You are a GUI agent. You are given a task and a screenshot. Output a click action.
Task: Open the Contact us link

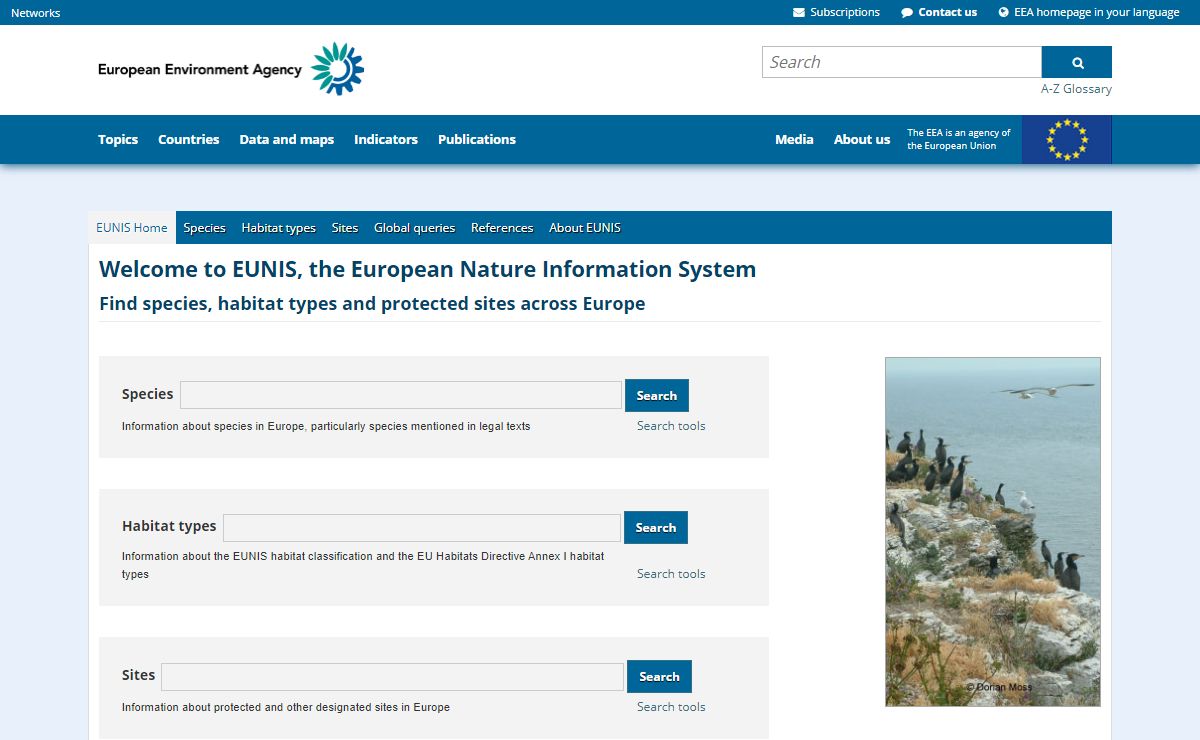tap(939, 12)
